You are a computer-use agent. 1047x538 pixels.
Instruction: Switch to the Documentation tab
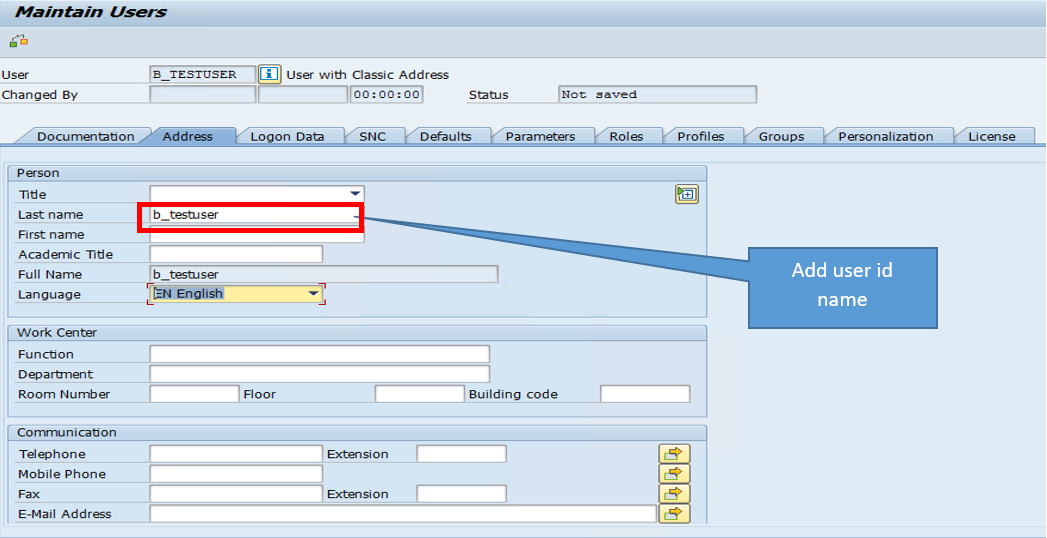[x=85, y=136]
